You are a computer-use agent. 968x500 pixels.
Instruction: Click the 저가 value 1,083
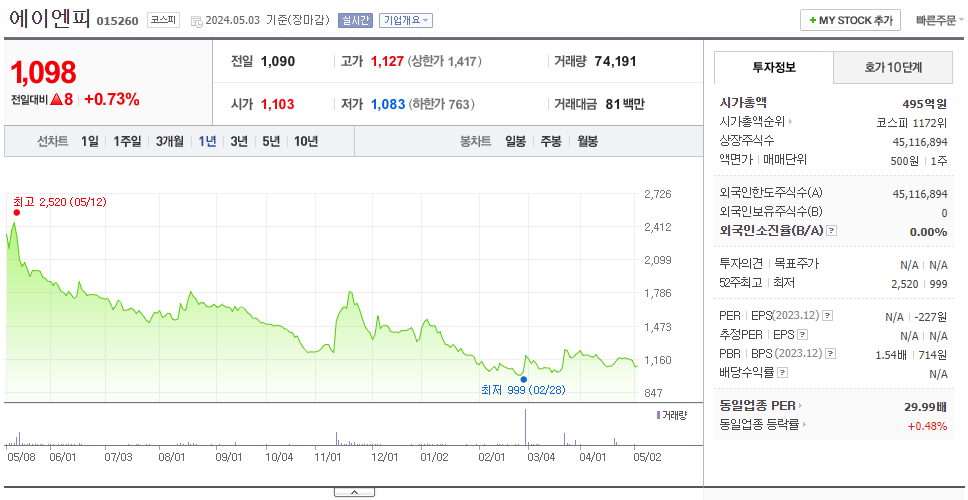pos(388,104)
